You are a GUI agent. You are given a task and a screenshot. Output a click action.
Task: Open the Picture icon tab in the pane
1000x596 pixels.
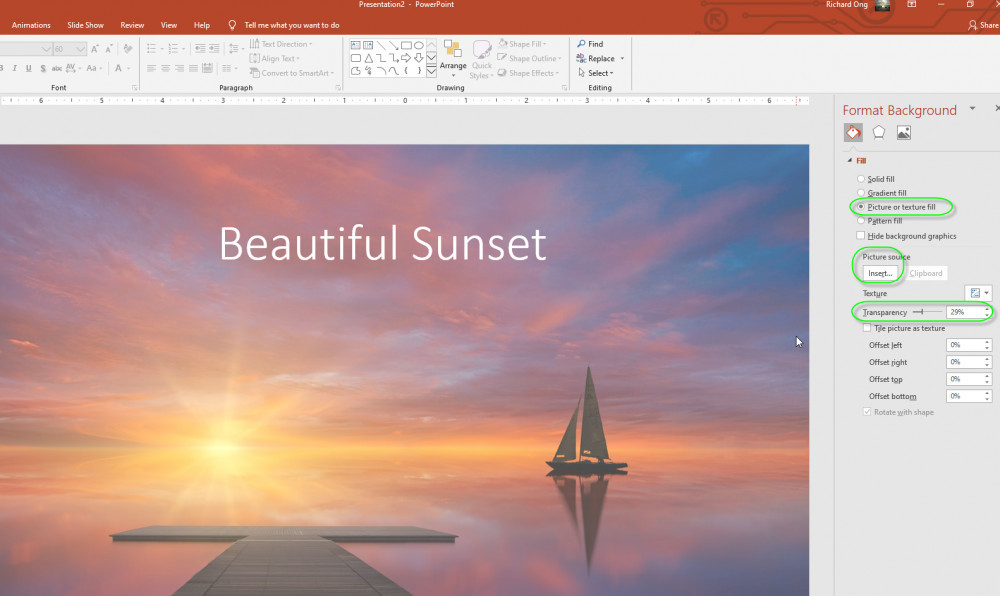(903, 132)
